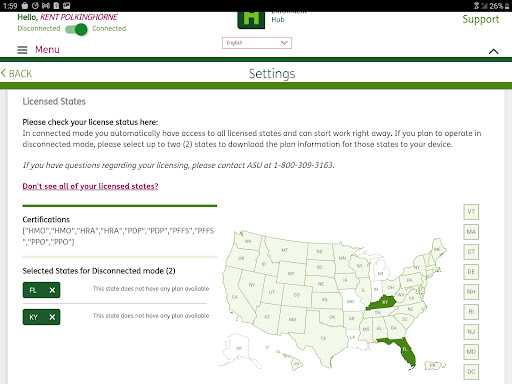The image size is (512, 384).
Task: Select the VT state box
Action: click(471, 212)
